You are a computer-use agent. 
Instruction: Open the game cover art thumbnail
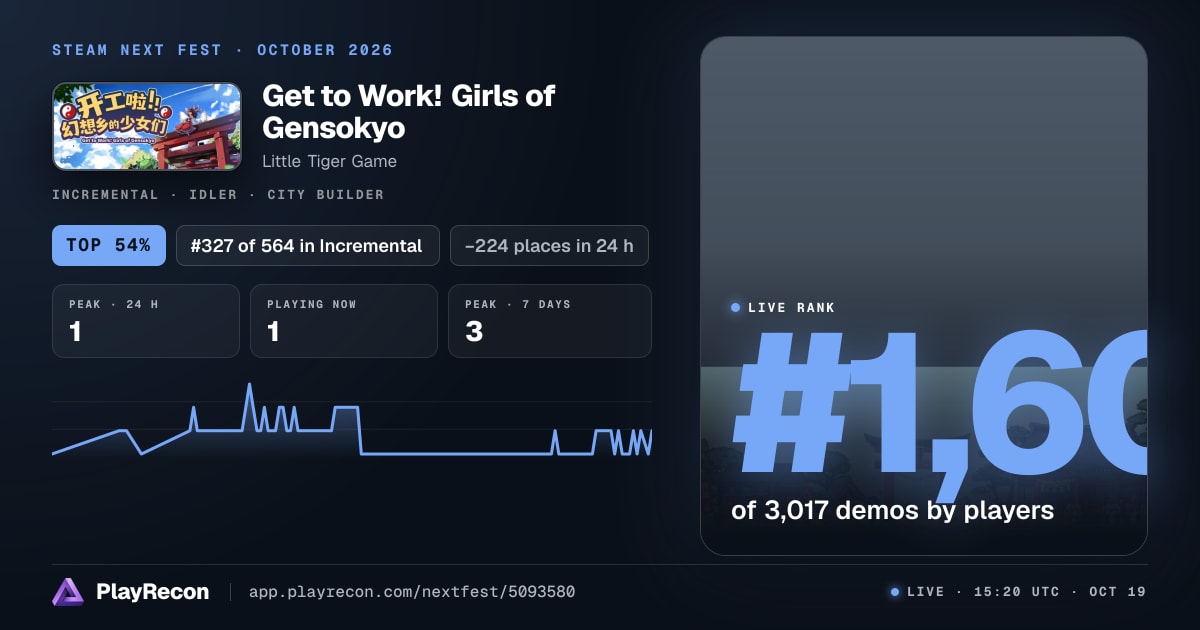click(147, 126)
